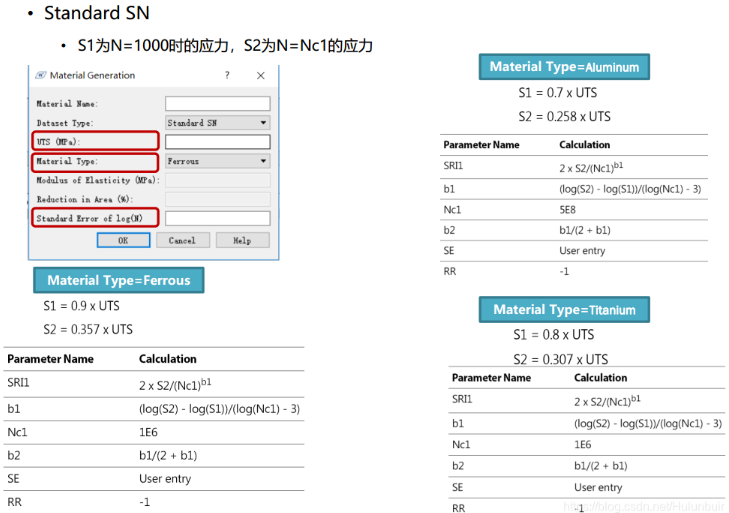Click the Modulus of Elasticity field
Viewport: 729px width, 513px height.
click(x=217, y=180)
